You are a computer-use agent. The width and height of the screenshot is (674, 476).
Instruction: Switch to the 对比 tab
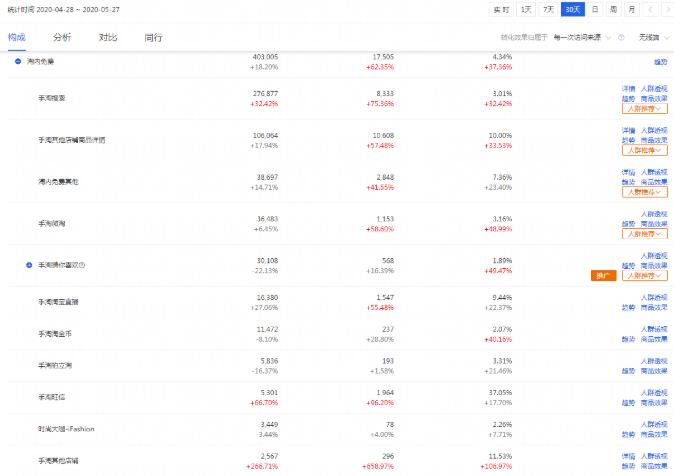(108, 37)
